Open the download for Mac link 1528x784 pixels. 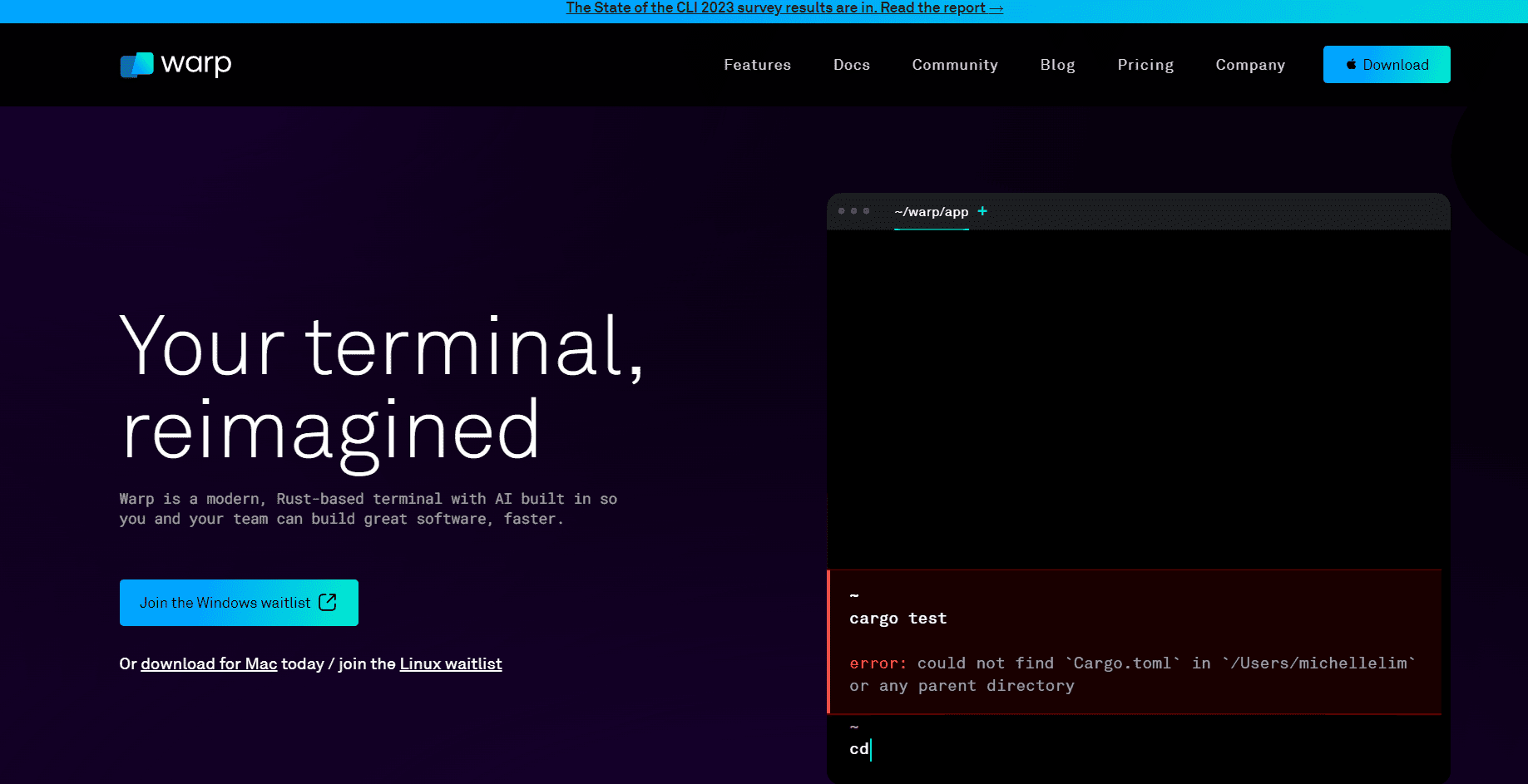(209, 663)
